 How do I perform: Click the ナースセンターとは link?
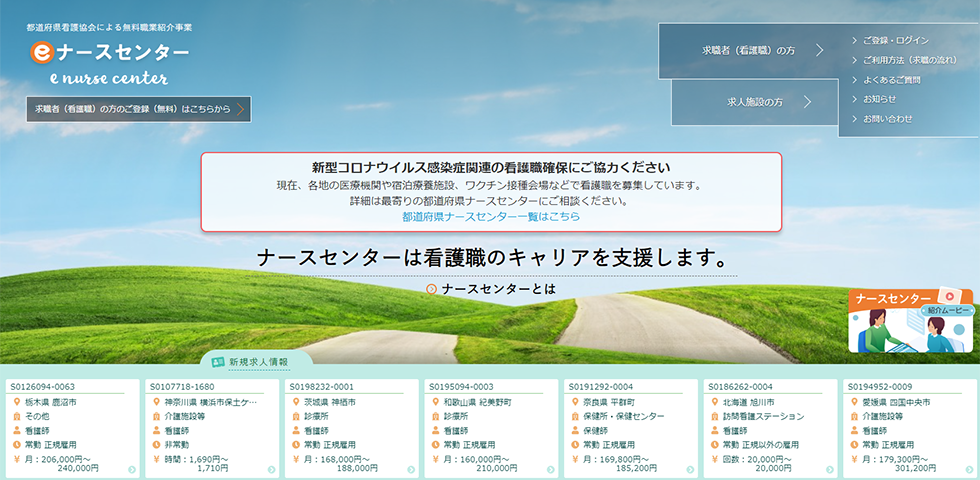498,289
